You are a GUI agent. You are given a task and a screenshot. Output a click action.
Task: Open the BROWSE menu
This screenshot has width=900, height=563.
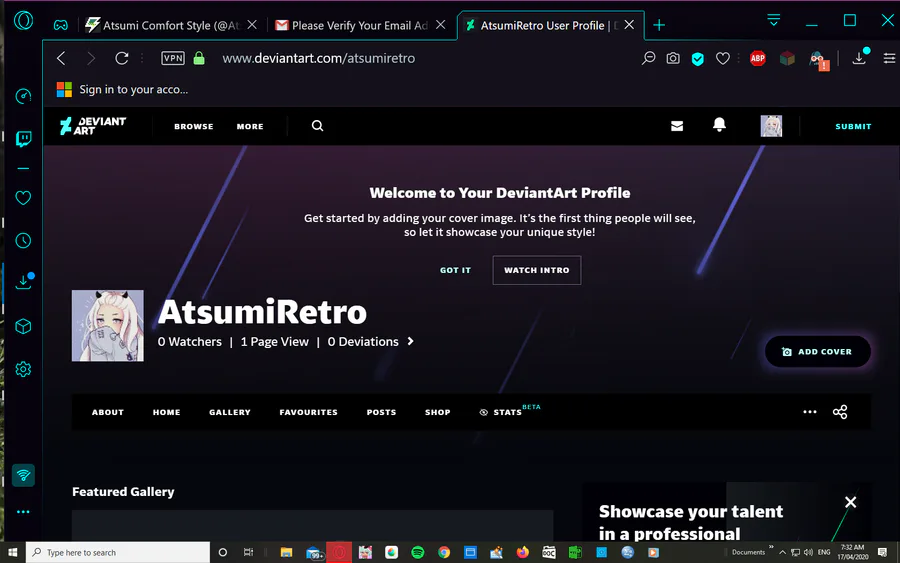pyautogui.click(x=194, y=126)
